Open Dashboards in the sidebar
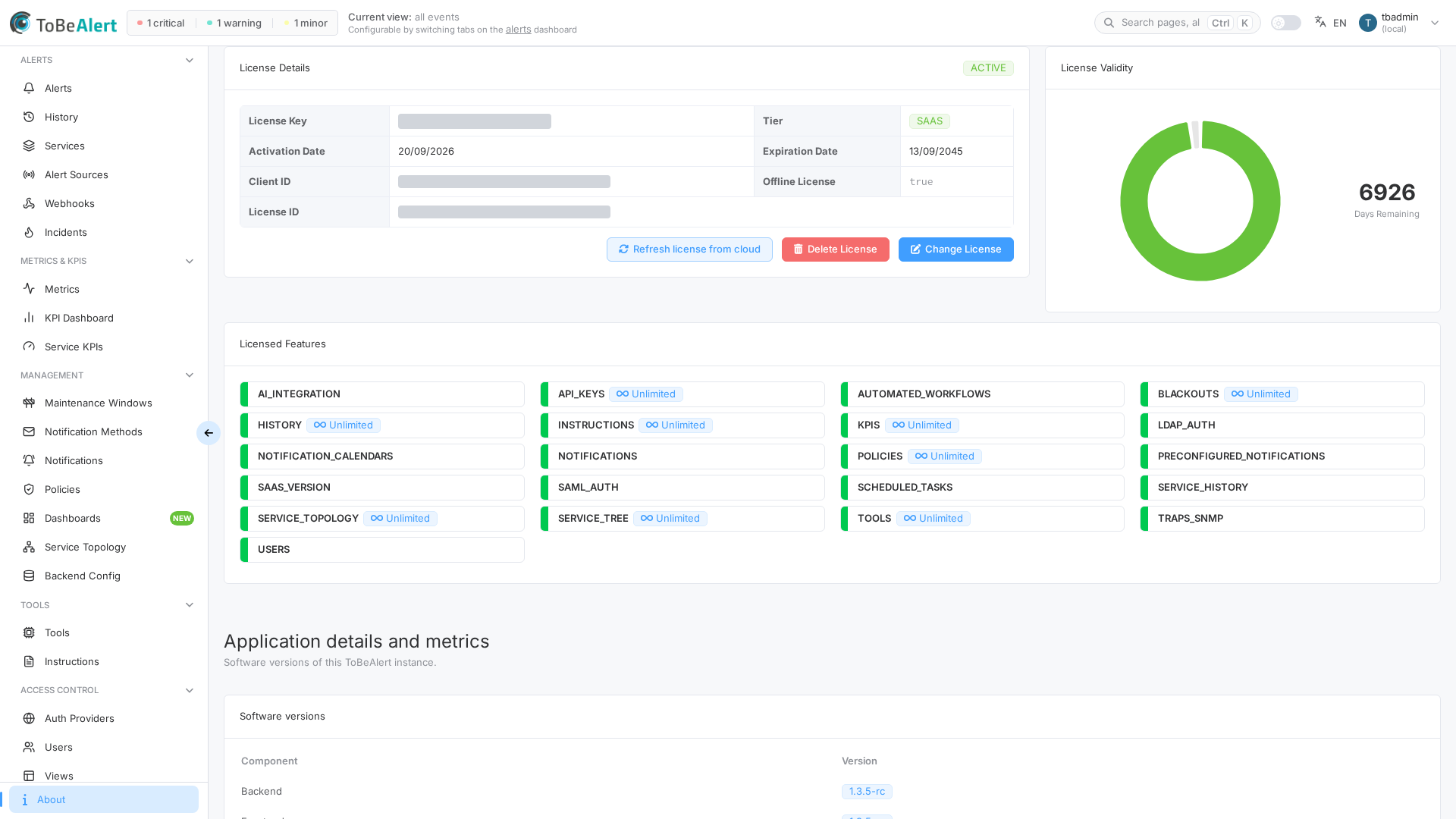The height and width of the screenshot is (819, 1456). tap(104, 518)
